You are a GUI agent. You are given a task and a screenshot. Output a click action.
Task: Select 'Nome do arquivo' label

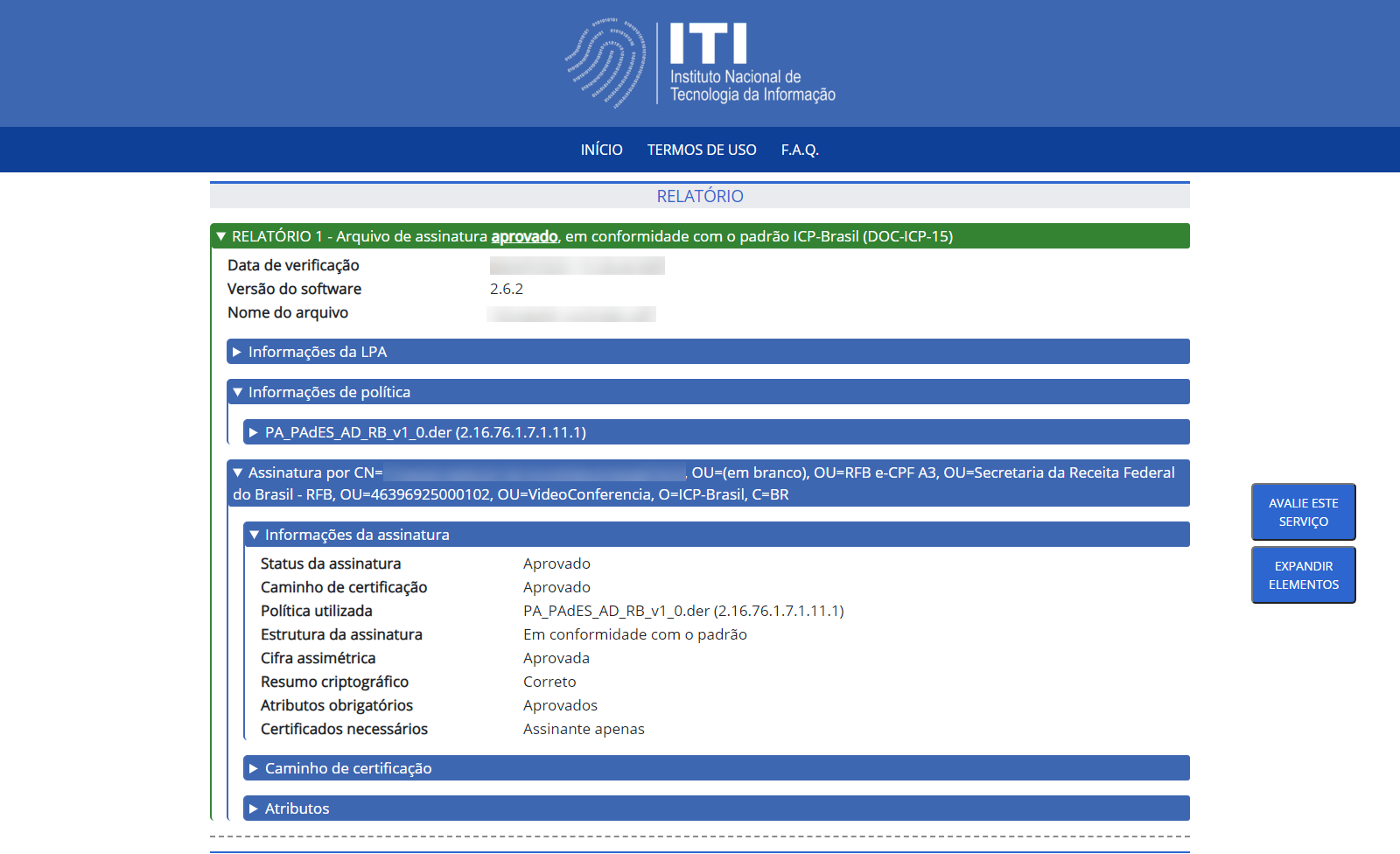click(288, 312)
